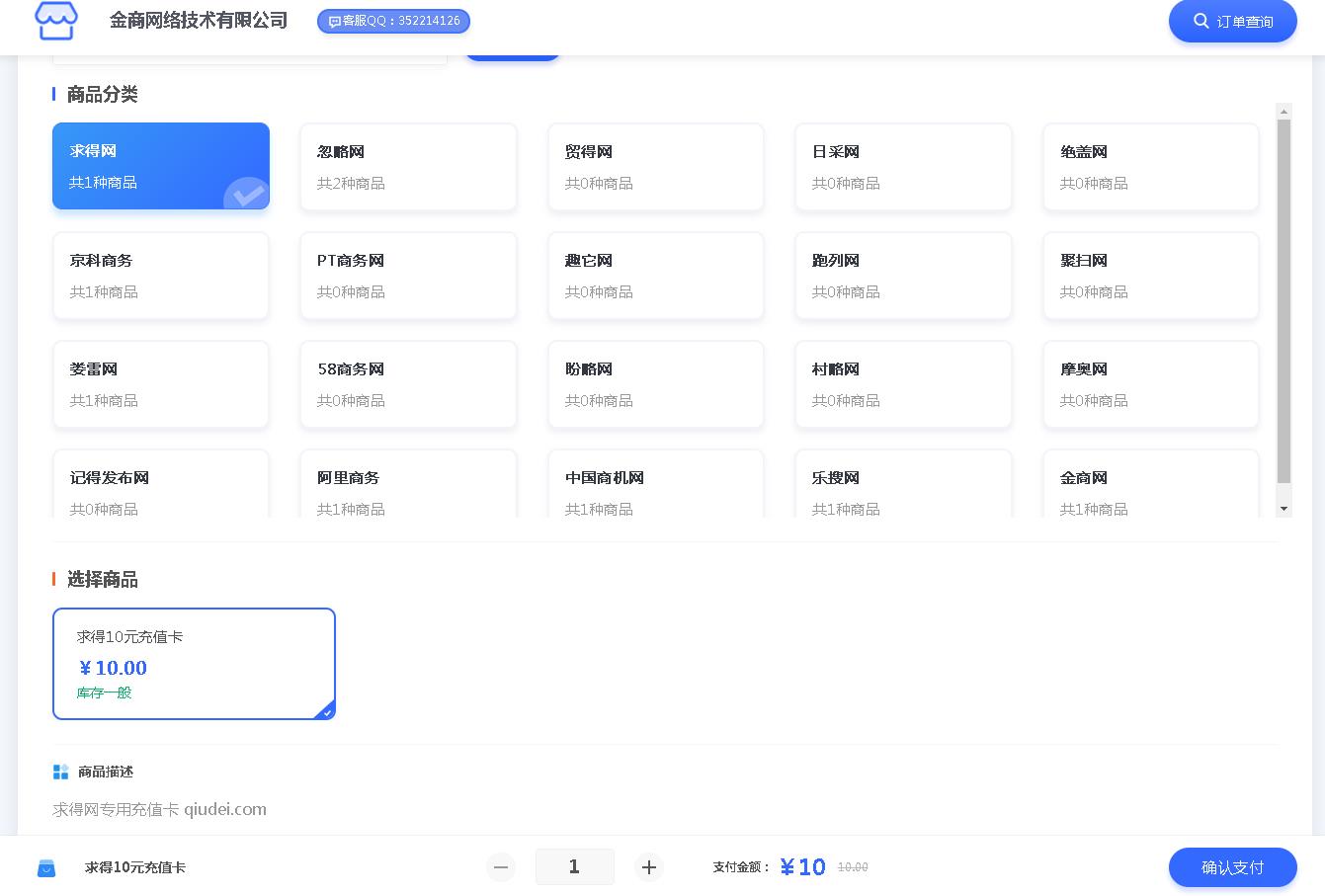Click the 商品描述 grid icon
This screenshot has height=896, width=1325.
coord(60,772)
